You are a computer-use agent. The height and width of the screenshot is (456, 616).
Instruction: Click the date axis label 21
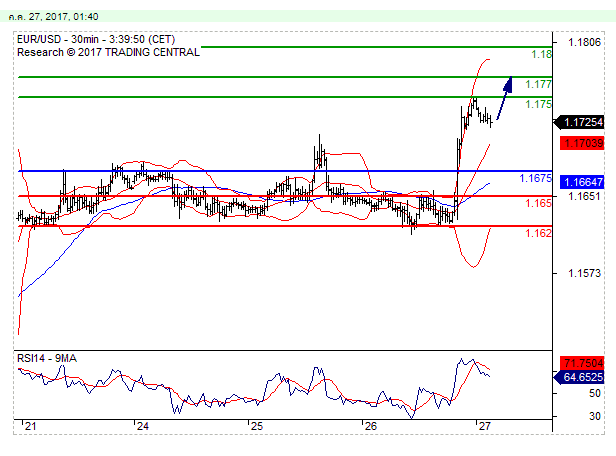click(x=30, y=426)
